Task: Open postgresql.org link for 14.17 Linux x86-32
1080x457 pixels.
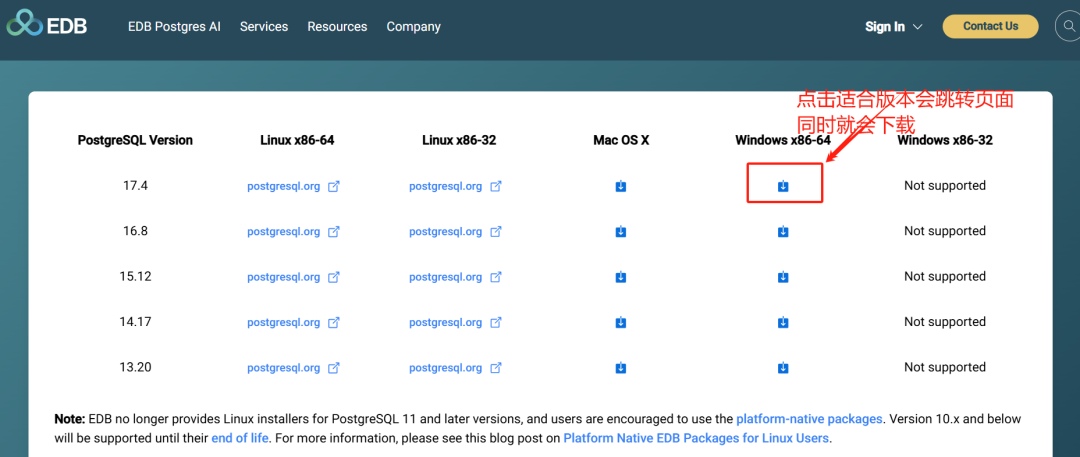Action: pyautogui.click(x=446, y=323)
